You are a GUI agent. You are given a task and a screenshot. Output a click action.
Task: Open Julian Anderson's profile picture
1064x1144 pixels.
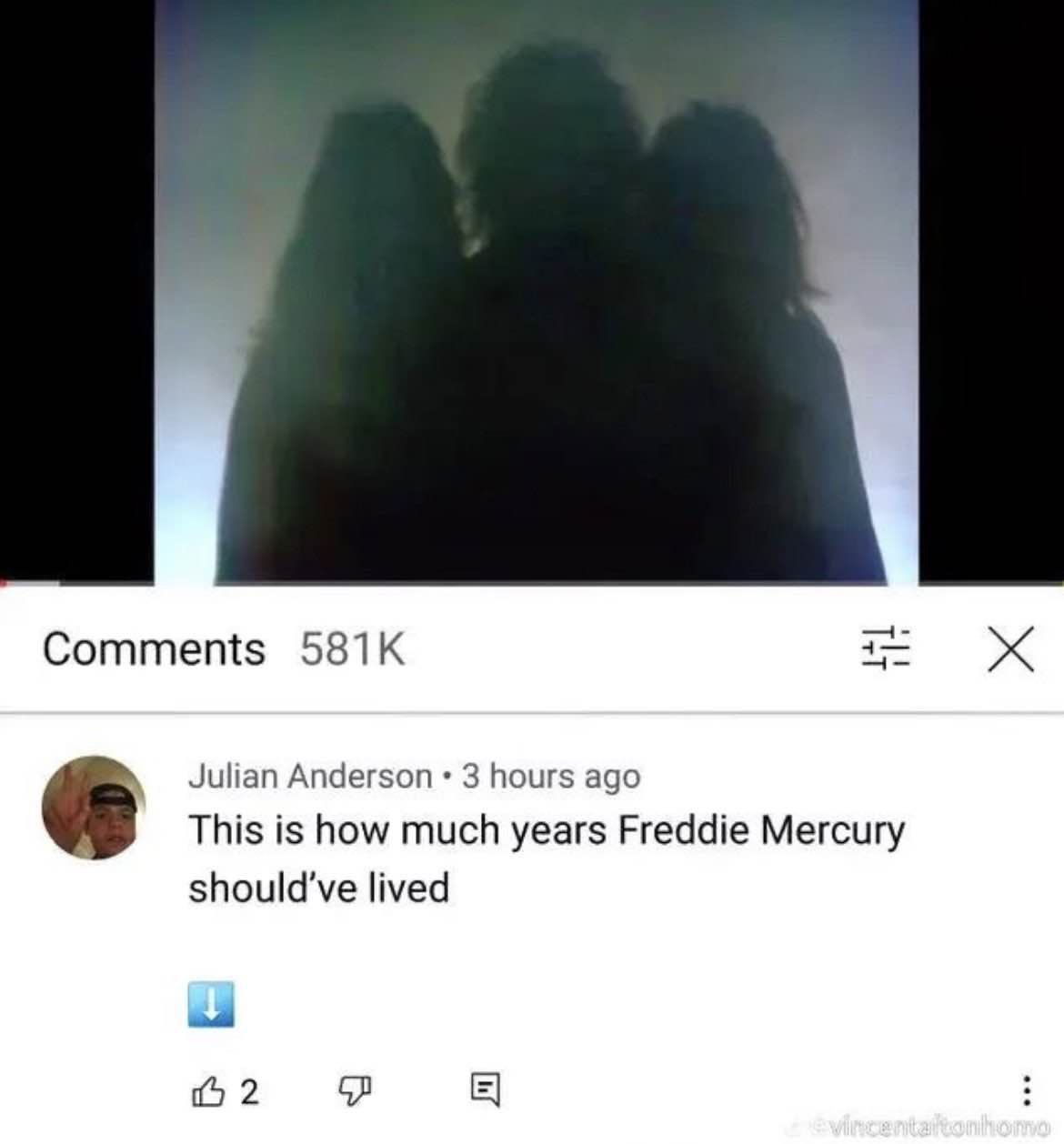[x=94, y=807]
